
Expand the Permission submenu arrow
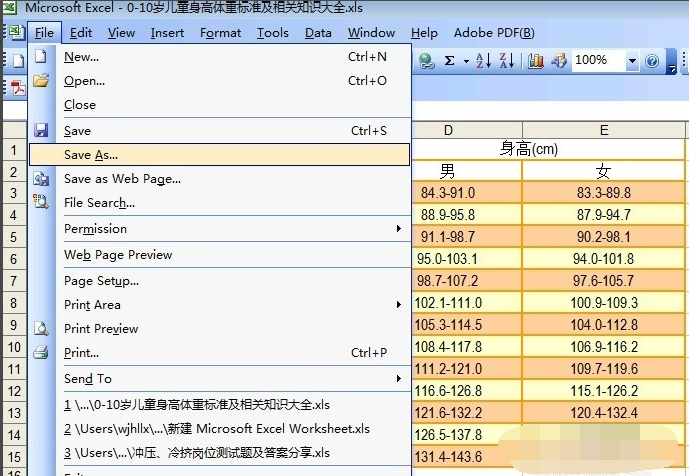click(x=399, y=228)
